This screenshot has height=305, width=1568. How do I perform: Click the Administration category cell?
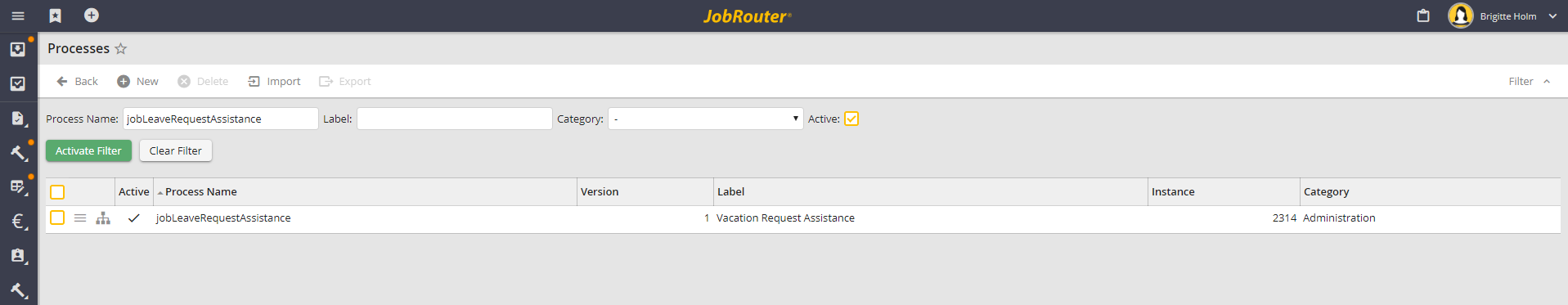(1339, 218)
